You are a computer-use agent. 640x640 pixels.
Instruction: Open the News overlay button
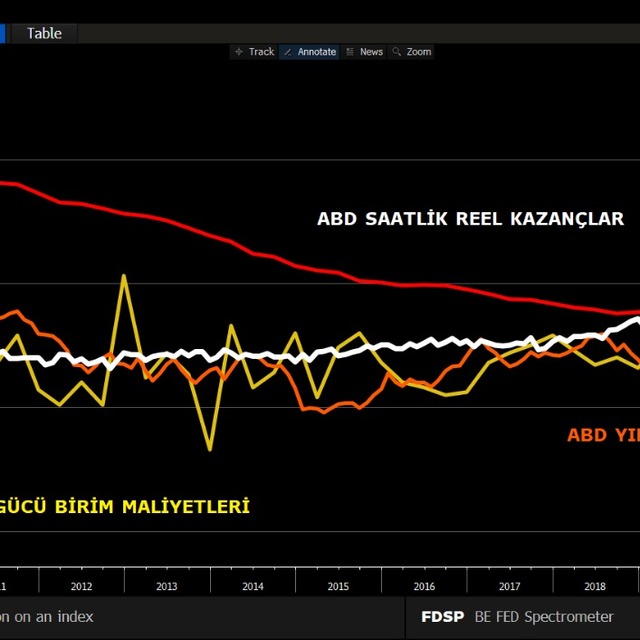click(x=364, y=52)
